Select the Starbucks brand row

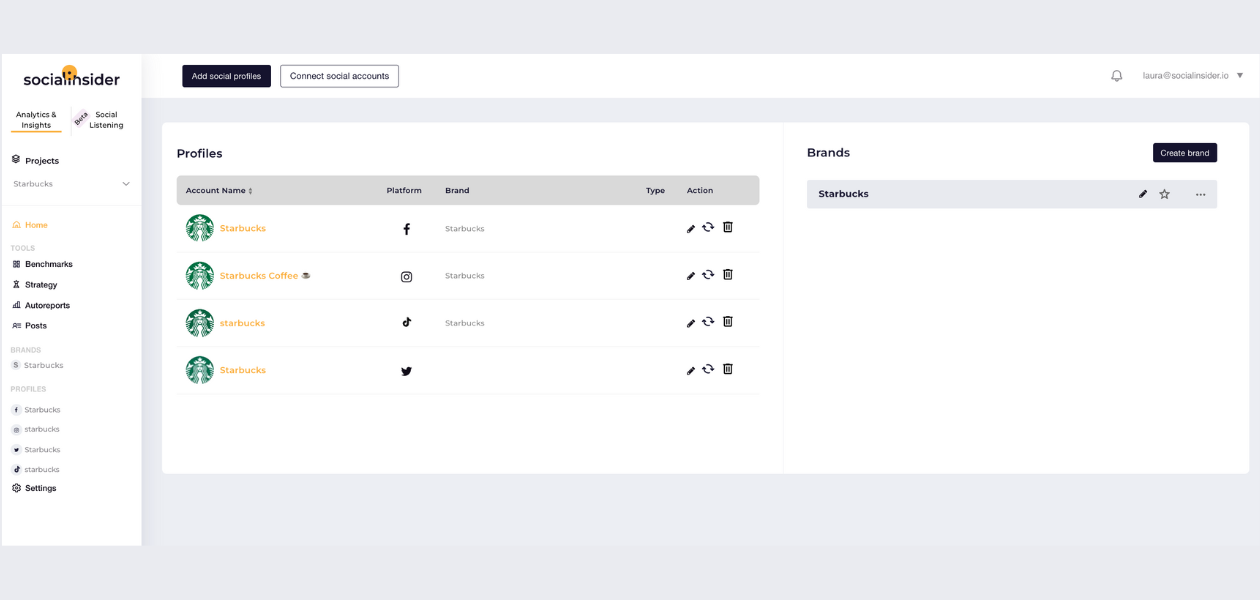(x=1012, y=194)
